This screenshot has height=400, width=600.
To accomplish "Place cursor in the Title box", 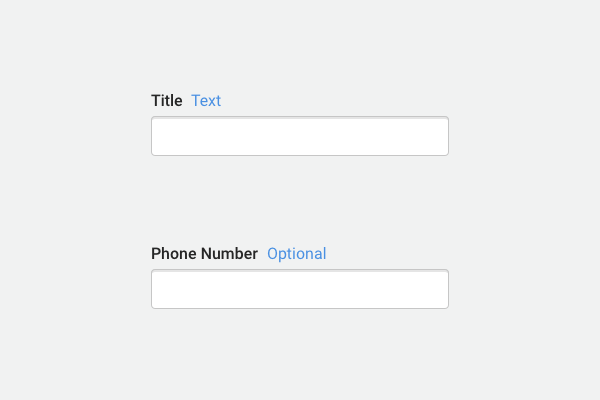I will tap(300, 136).
